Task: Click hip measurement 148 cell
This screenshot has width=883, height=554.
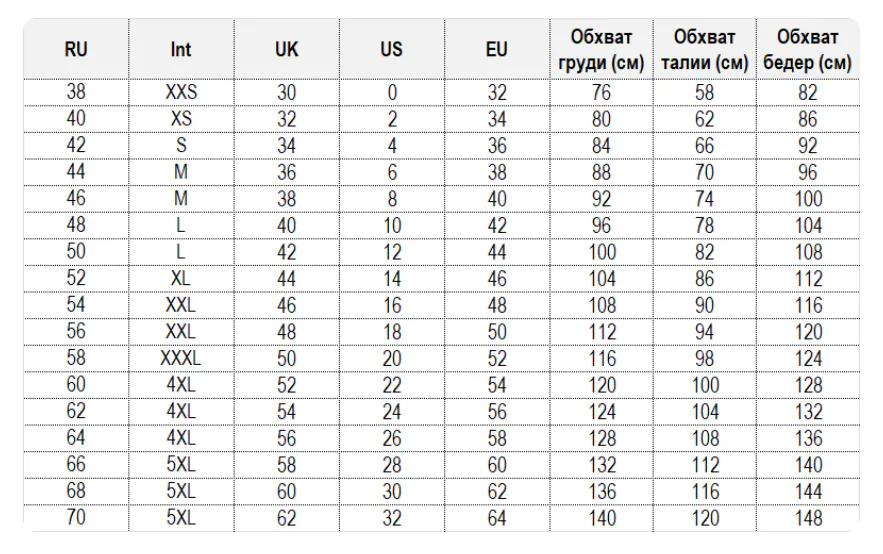Action: pyautogui.click(x=808, y=517)
